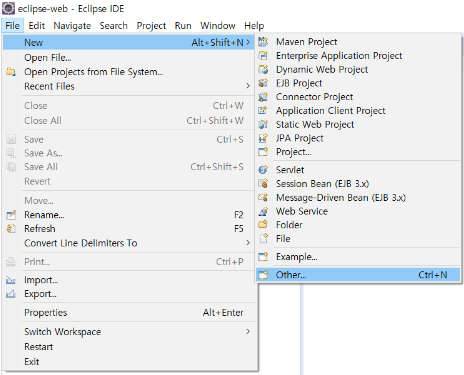Click the EJB Project icon
Screen dimensions: 464x375
(263, 83)
